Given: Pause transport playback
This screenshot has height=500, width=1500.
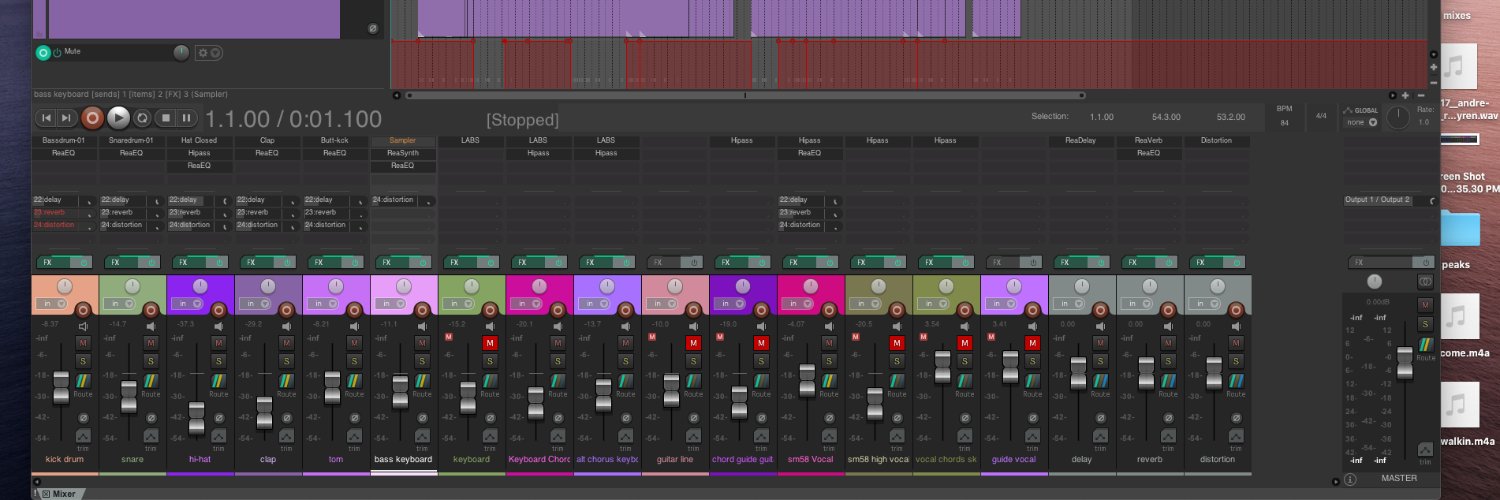Looking at the screenshot, I should (187, 118).
